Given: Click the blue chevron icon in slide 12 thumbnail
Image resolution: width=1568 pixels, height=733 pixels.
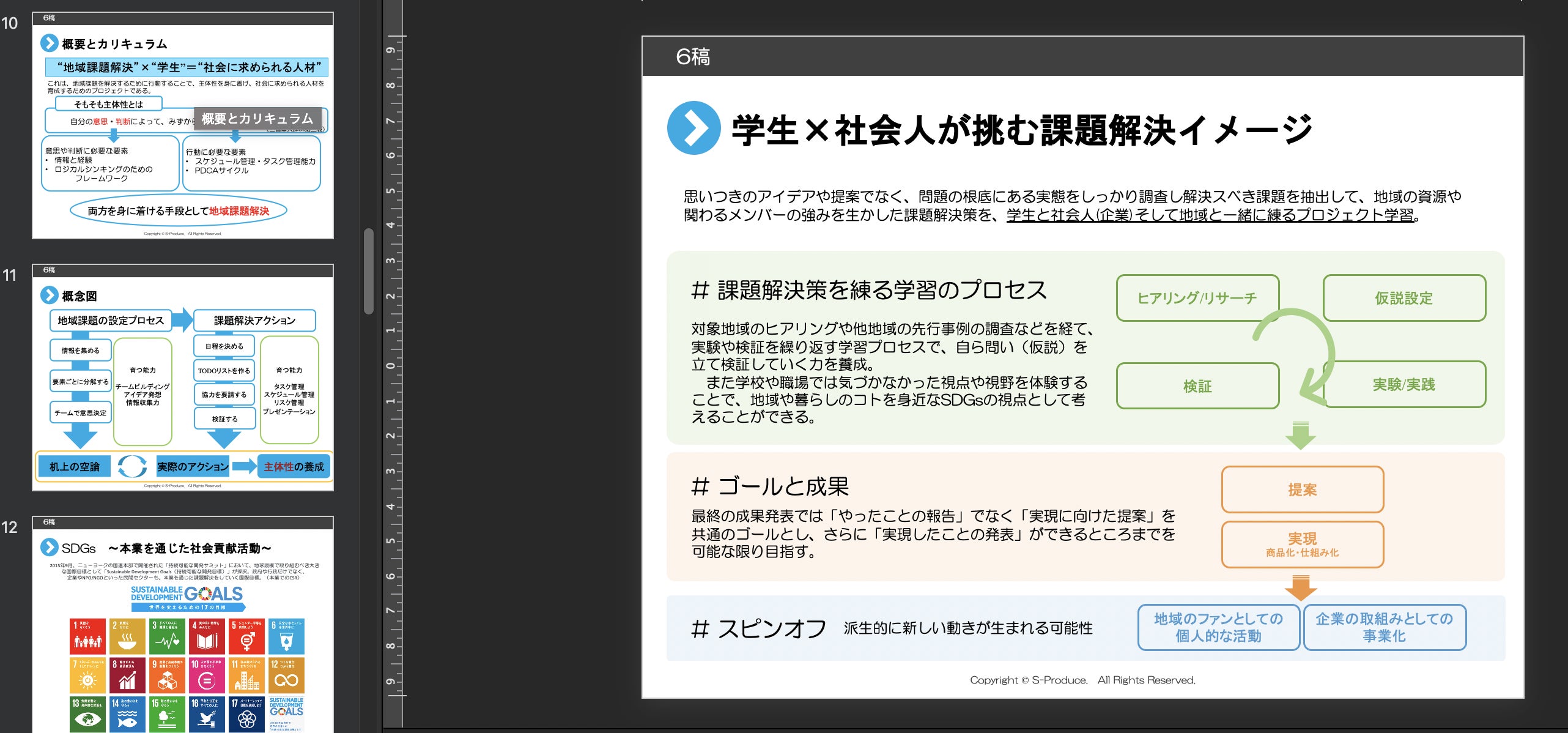Looking at the screenshot, I should point(49,547).
